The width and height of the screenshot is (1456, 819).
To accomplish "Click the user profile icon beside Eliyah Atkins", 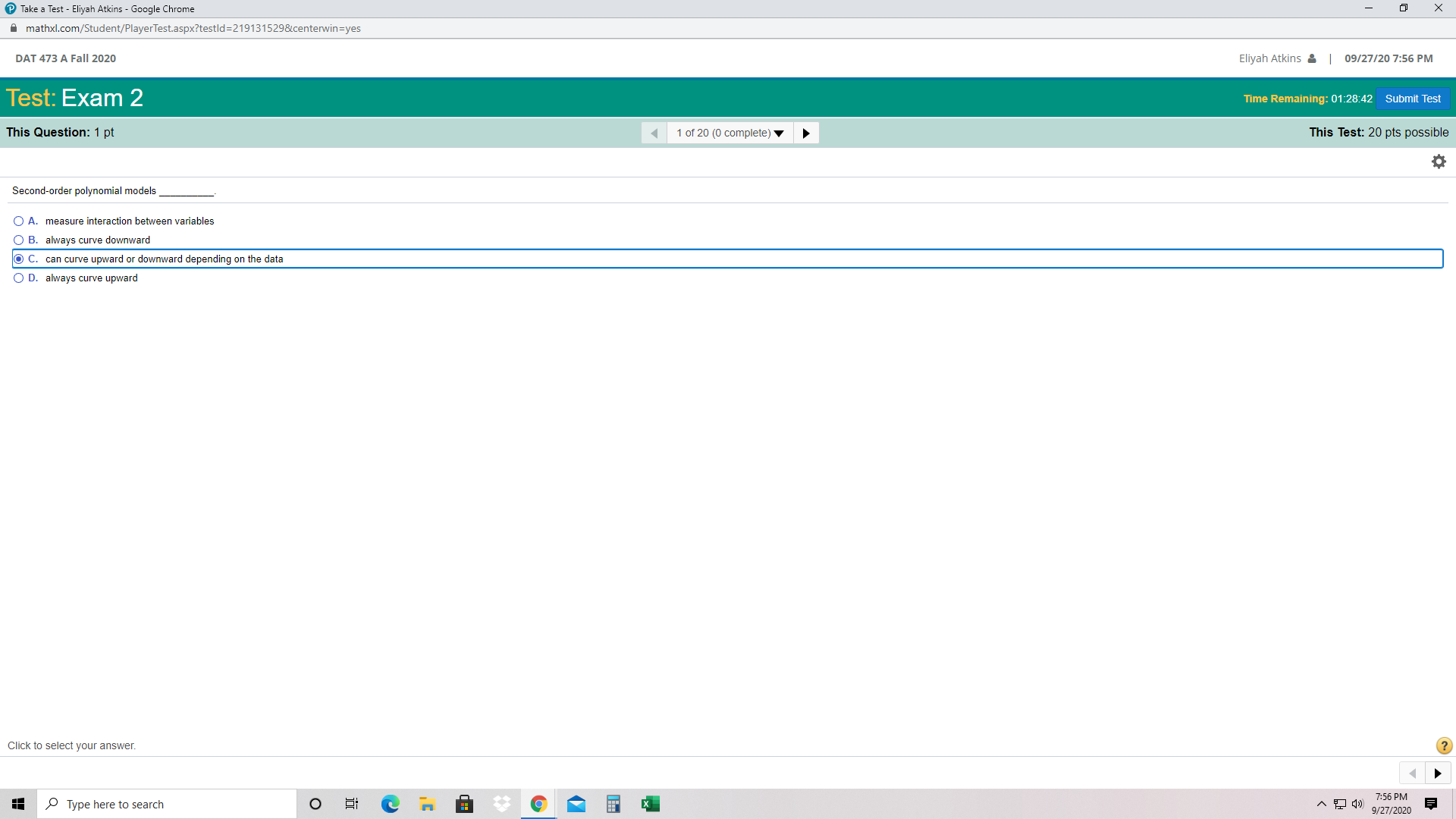I will (x=1312, y=58).
